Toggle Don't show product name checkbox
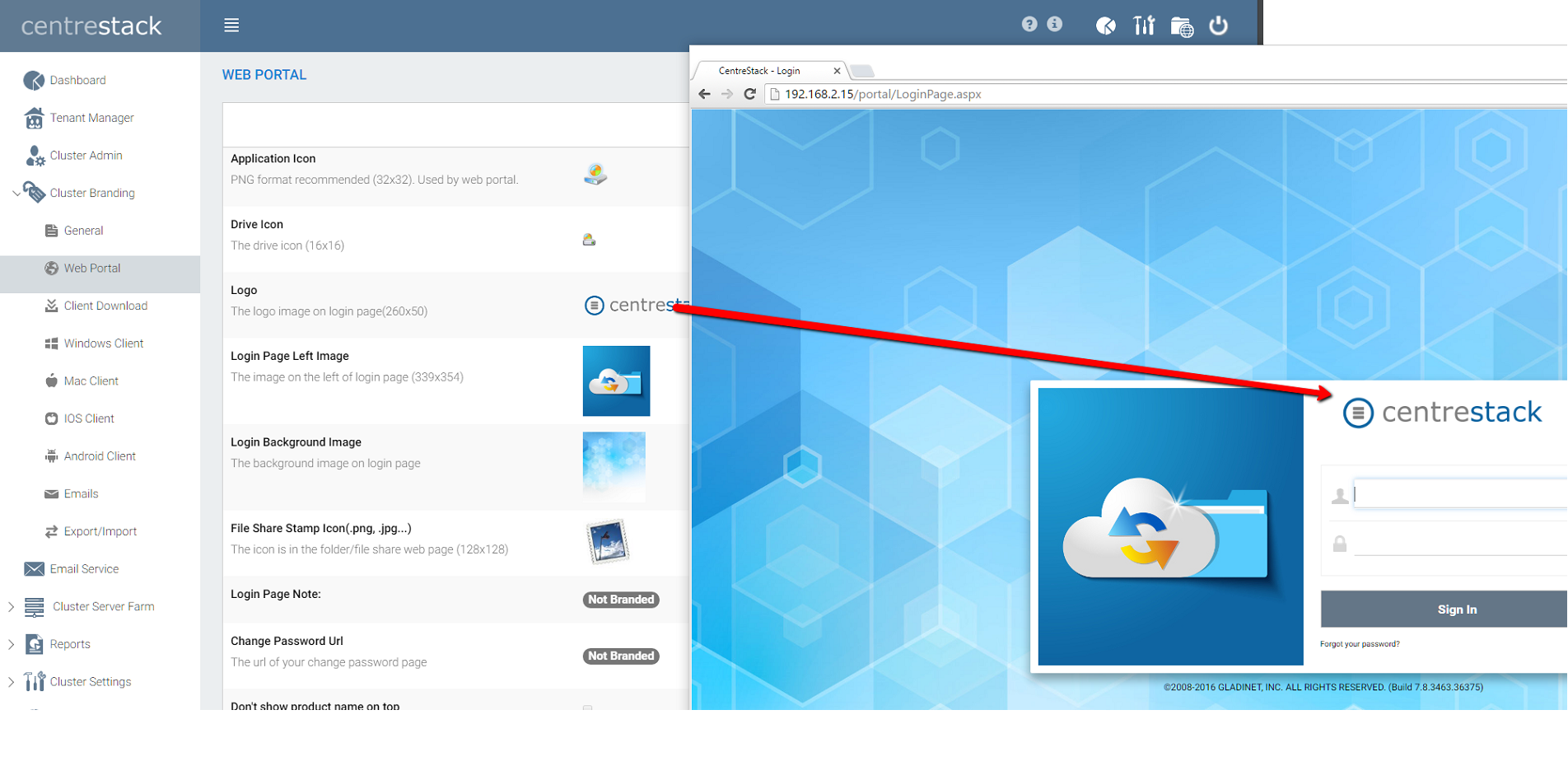The image size is (1568, 766). 587,708
